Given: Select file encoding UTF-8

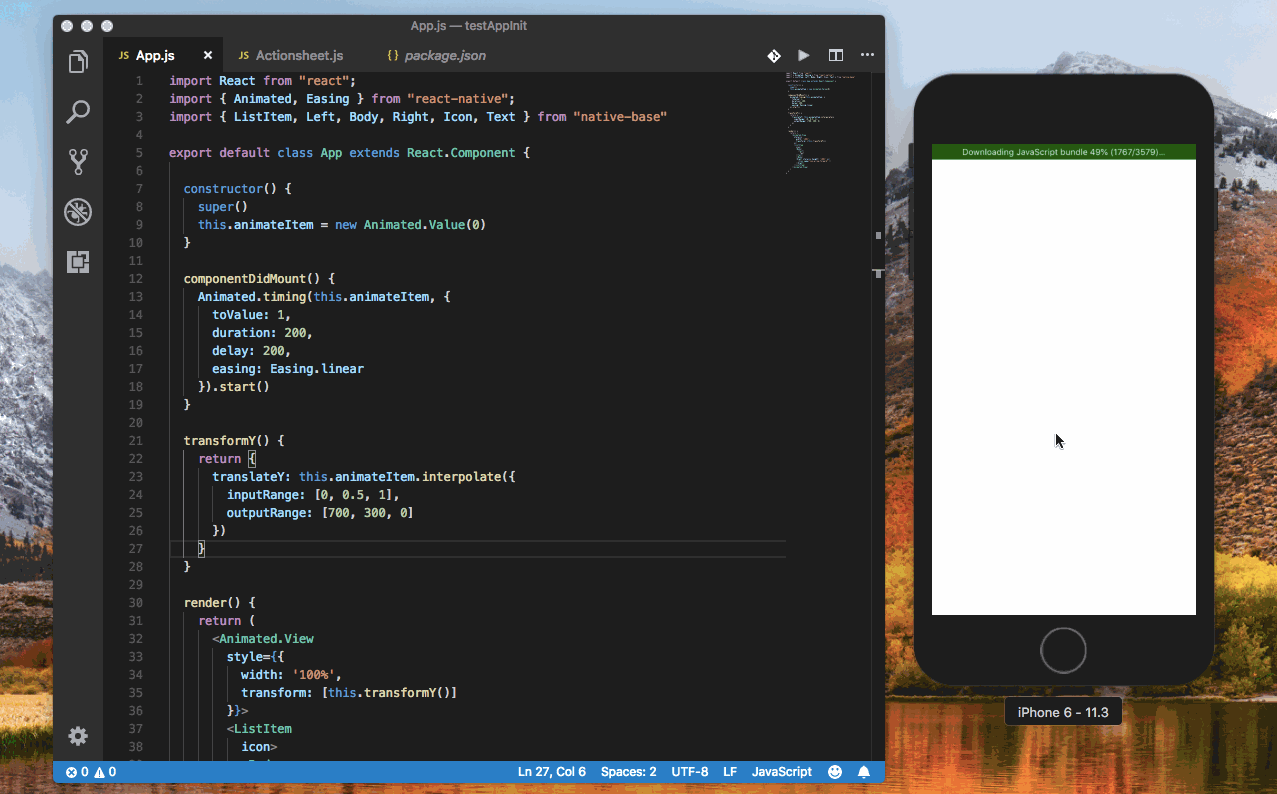Looking at the screenshot, I should pyautogui.click(x=689, y=771).
